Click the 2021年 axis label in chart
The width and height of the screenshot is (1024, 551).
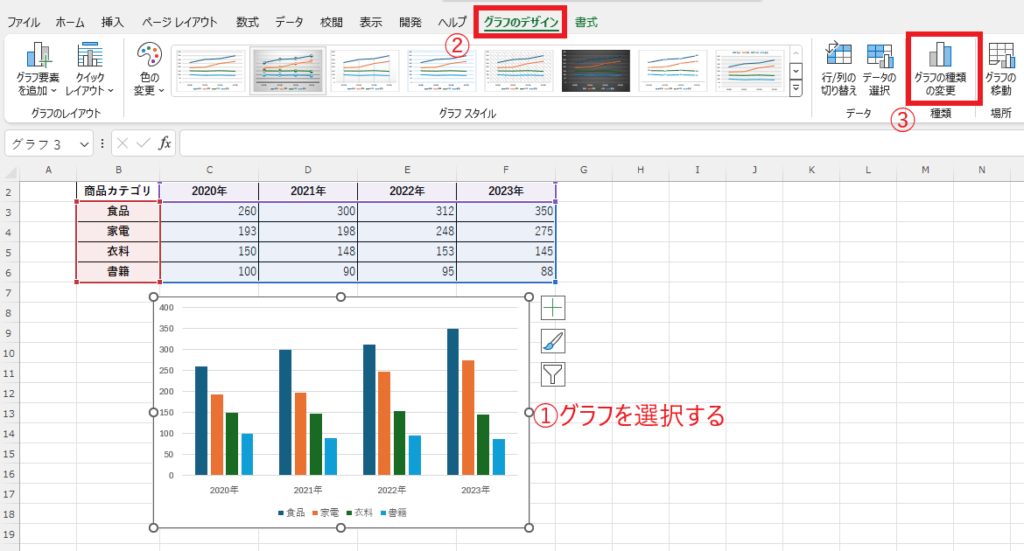pos(308,490)
